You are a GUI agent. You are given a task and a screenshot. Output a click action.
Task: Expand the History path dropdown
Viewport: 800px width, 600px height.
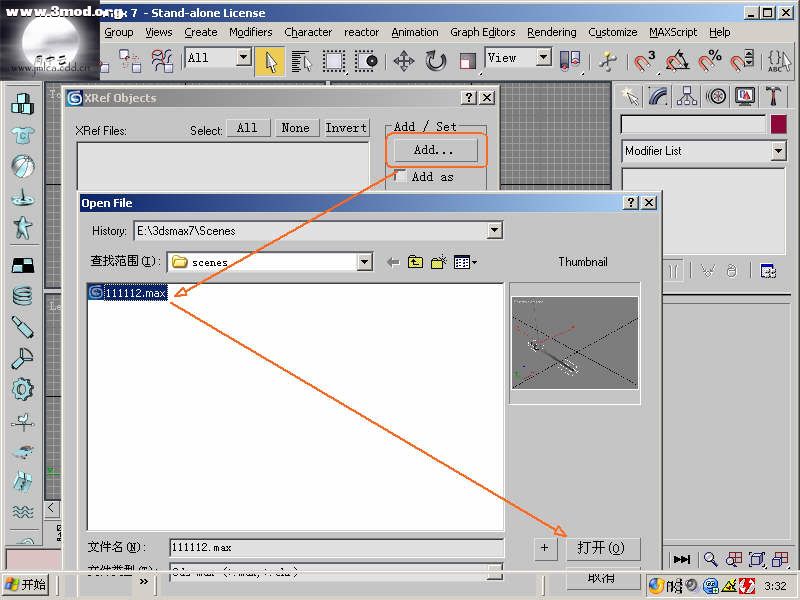[494, 231]
